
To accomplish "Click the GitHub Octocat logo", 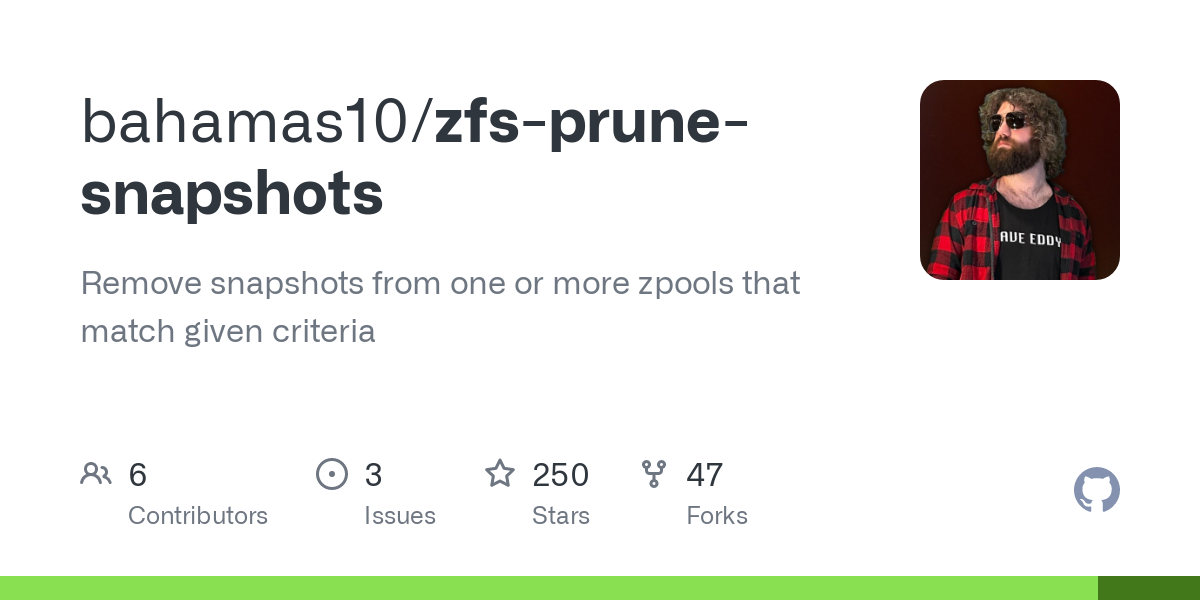I will coord(1096,490).
